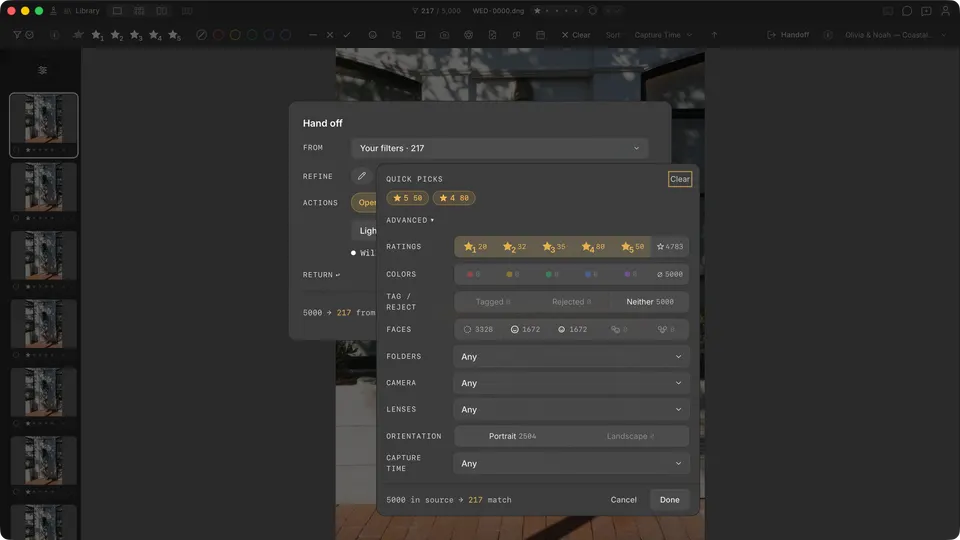Open the filter presets chevron icon in toolbar
Image resolution: width=960 pixels, height=540 pixels.
click(29, 35)
